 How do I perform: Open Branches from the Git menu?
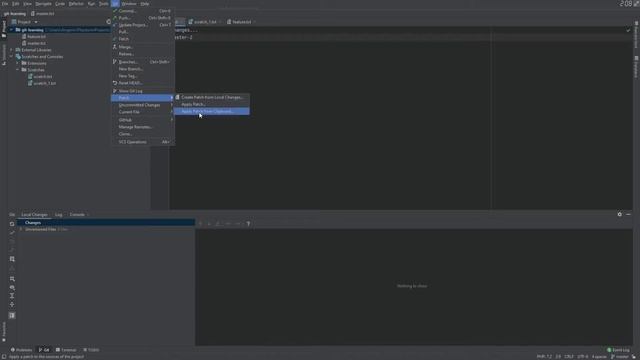click(142, 62)
